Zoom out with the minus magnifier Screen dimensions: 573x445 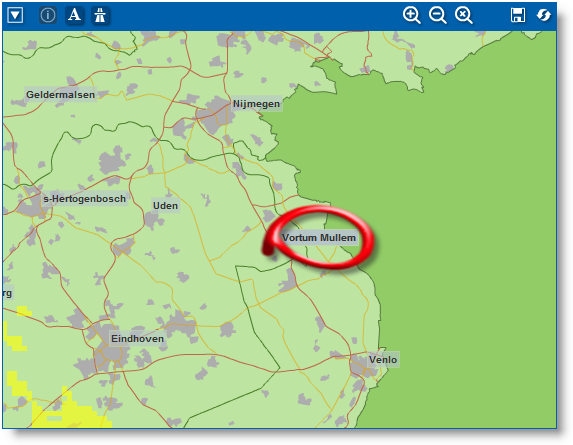pyautogui.click(x=437, y=16)
